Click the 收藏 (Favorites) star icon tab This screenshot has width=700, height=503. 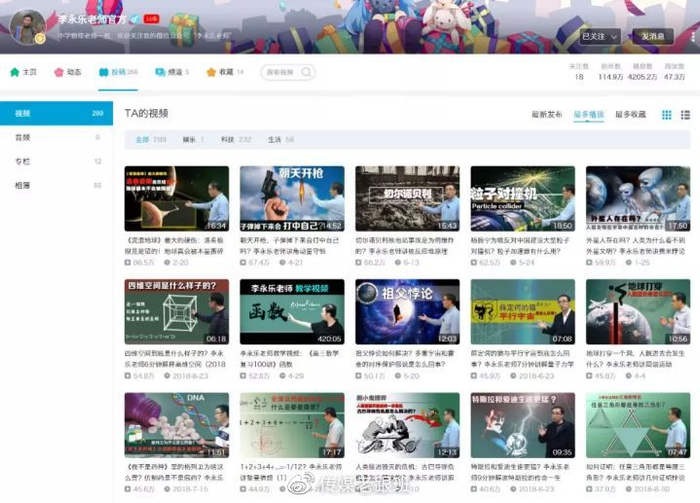[x=211, y=72]
